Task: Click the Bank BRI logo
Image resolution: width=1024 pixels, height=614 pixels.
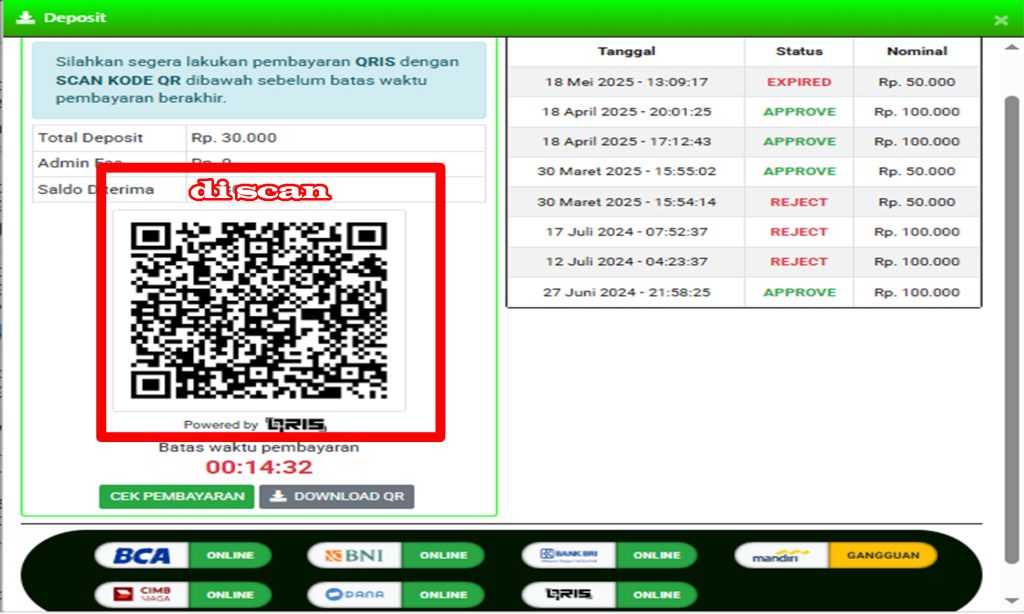Action: [569, 555]
